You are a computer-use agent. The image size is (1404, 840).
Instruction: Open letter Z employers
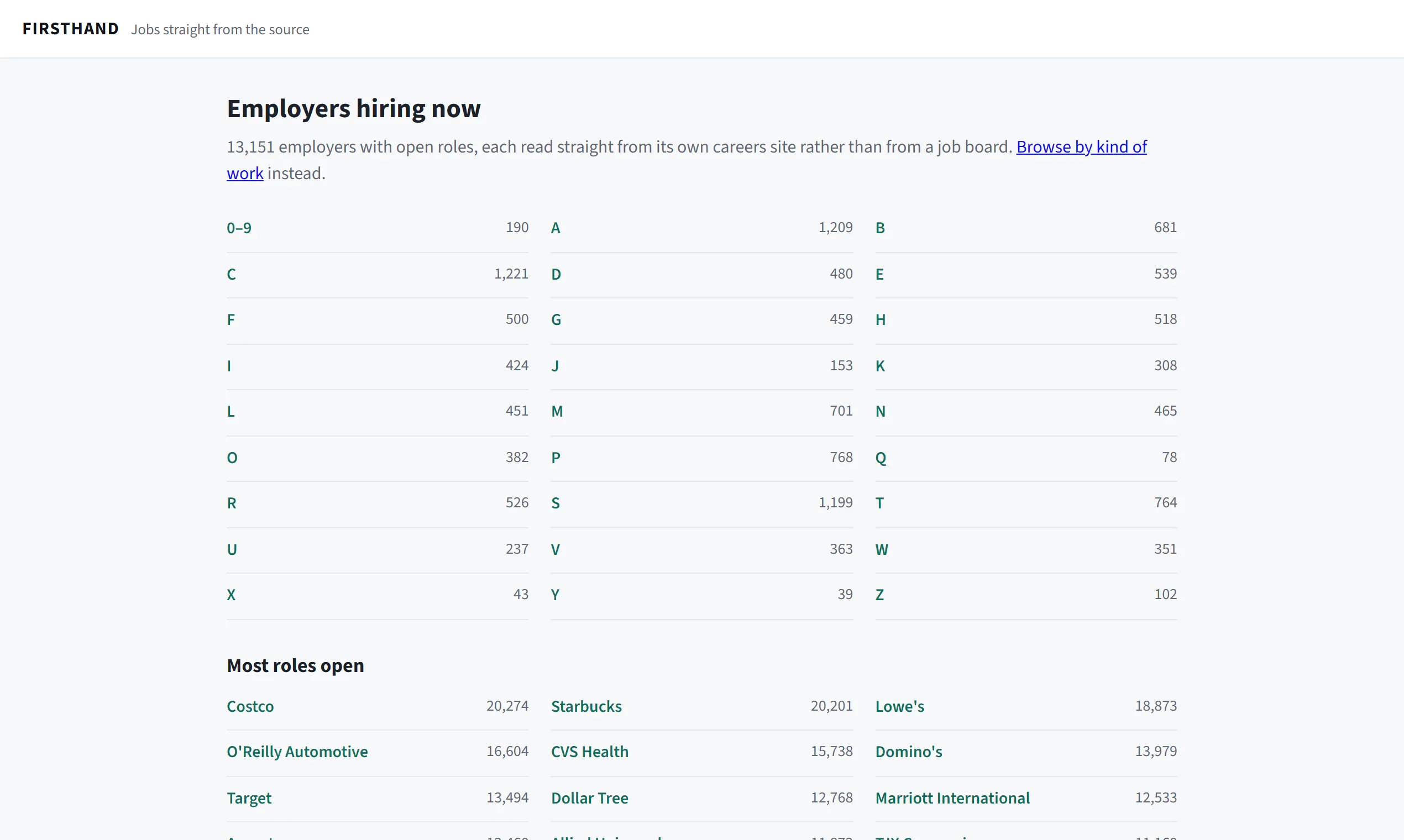coord(879,595)
